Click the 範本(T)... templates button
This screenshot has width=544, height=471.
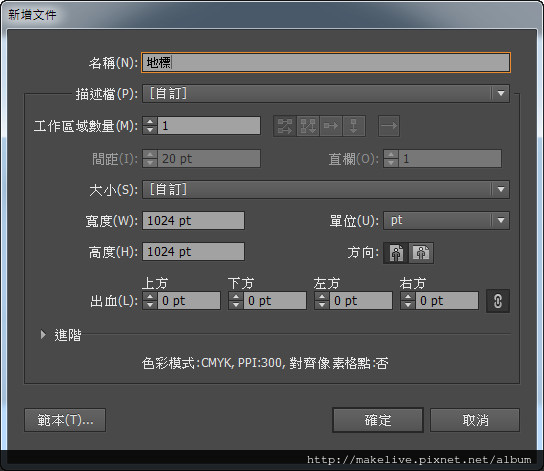coord(65,420)
